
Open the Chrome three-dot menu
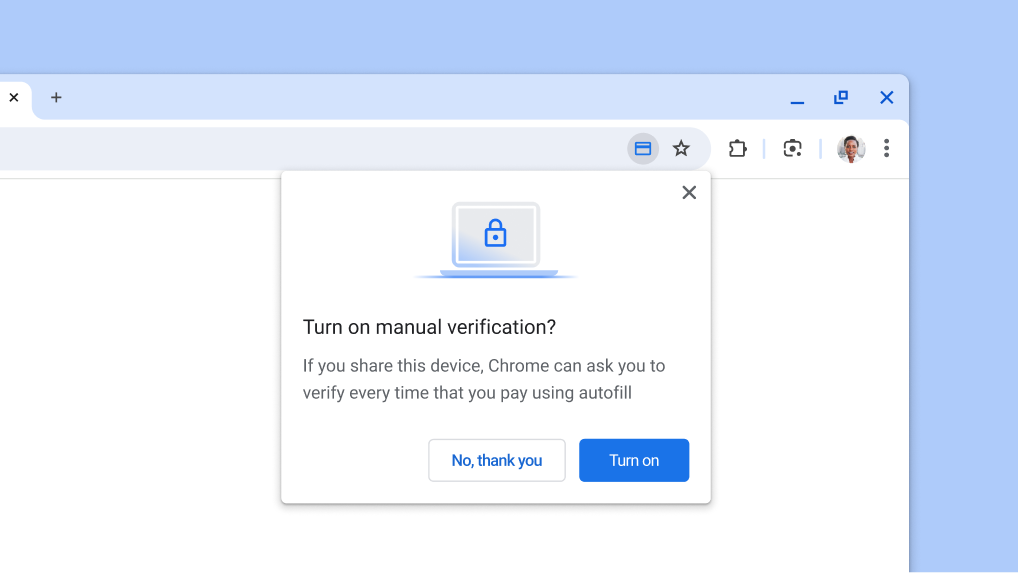click(x=886, y=149)
